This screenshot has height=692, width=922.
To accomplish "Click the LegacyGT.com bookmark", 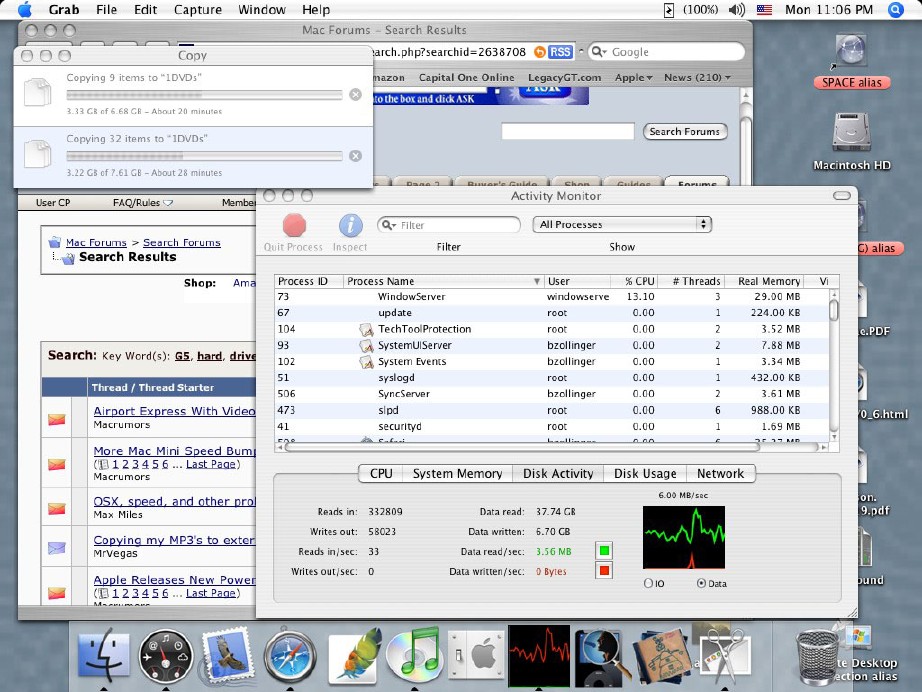I will click(564, 78).
